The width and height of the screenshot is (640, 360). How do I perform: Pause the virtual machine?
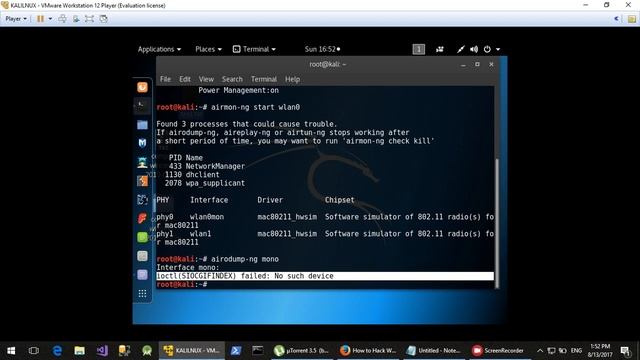point(40,19)
